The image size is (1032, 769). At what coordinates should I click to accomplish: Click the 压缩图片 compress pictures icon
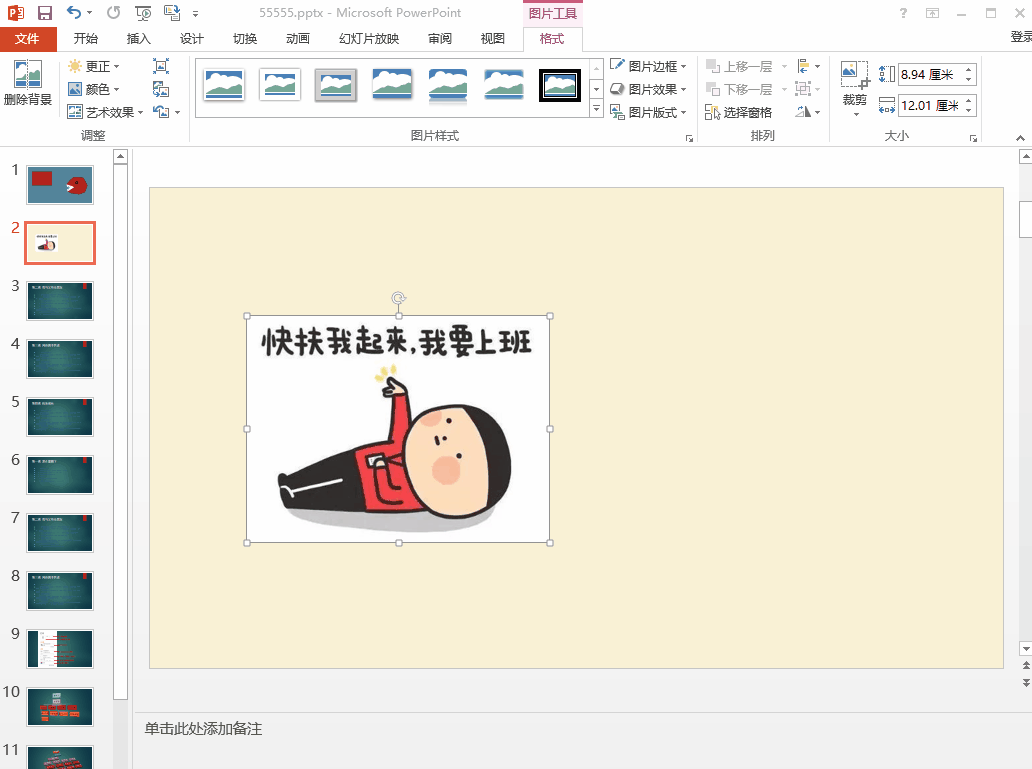click(x=161, y=64)
